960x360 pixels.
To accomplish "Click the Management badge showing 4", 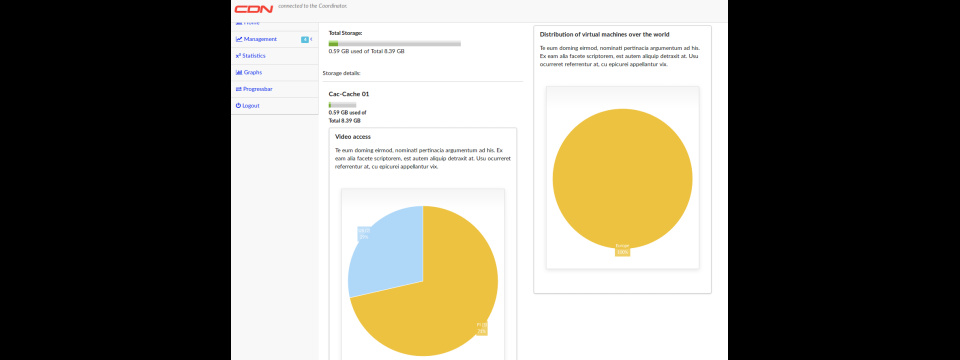I will pyautogui.click(x=305, y=40).
